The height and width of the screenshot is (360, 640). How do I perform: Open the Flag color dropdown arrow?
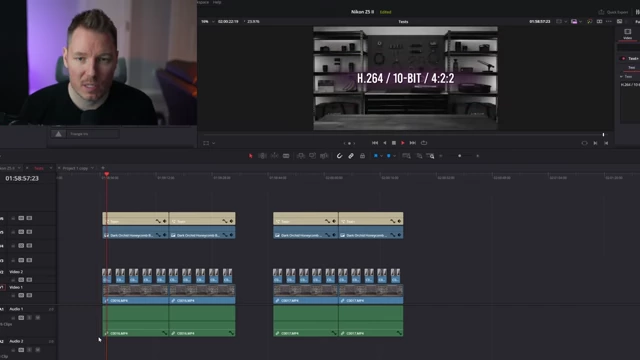(x=381, y=156)
